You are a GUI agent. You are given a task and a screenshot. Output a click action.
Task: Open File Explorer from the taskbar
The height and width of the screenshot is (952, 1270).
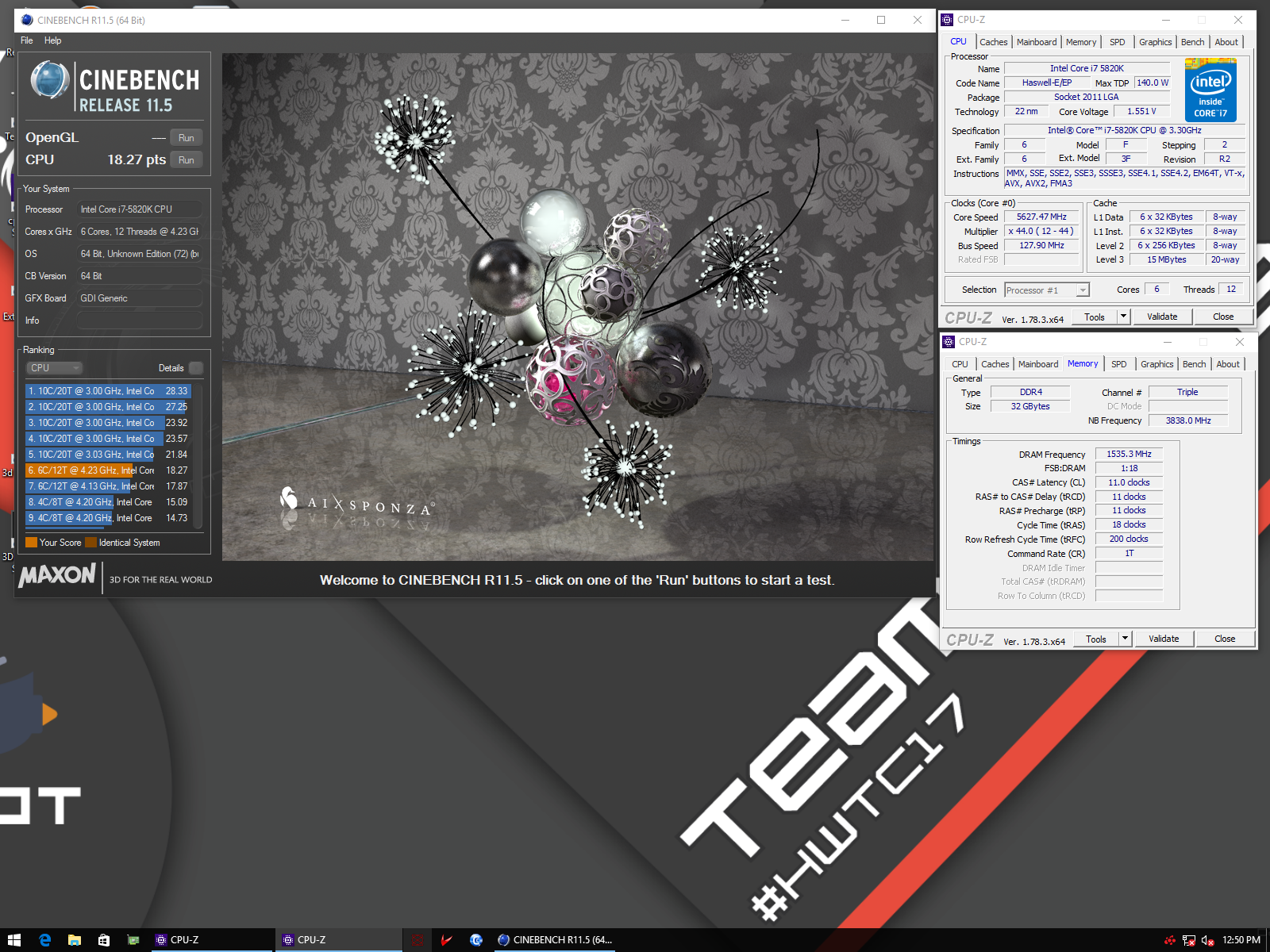[x=74, y=940]
